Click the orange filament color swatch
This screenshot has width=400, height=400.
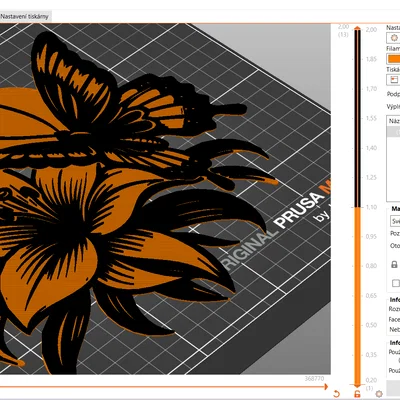pos(394,59)
